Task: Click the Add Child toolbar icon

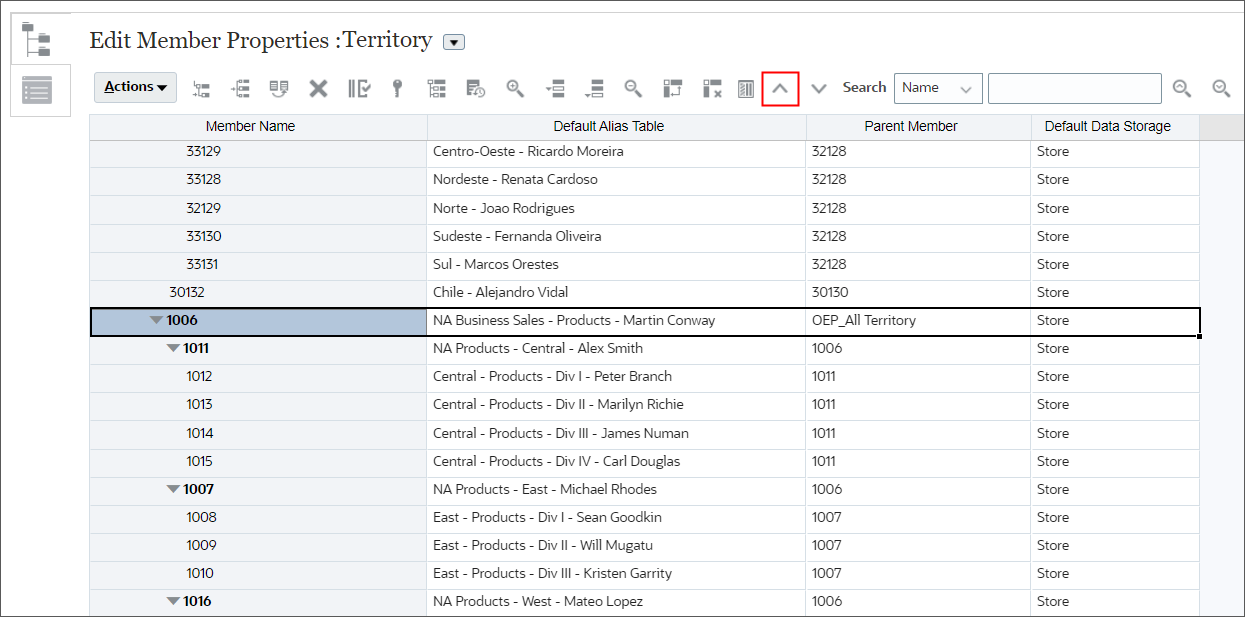Action: [x=201, y=88]
